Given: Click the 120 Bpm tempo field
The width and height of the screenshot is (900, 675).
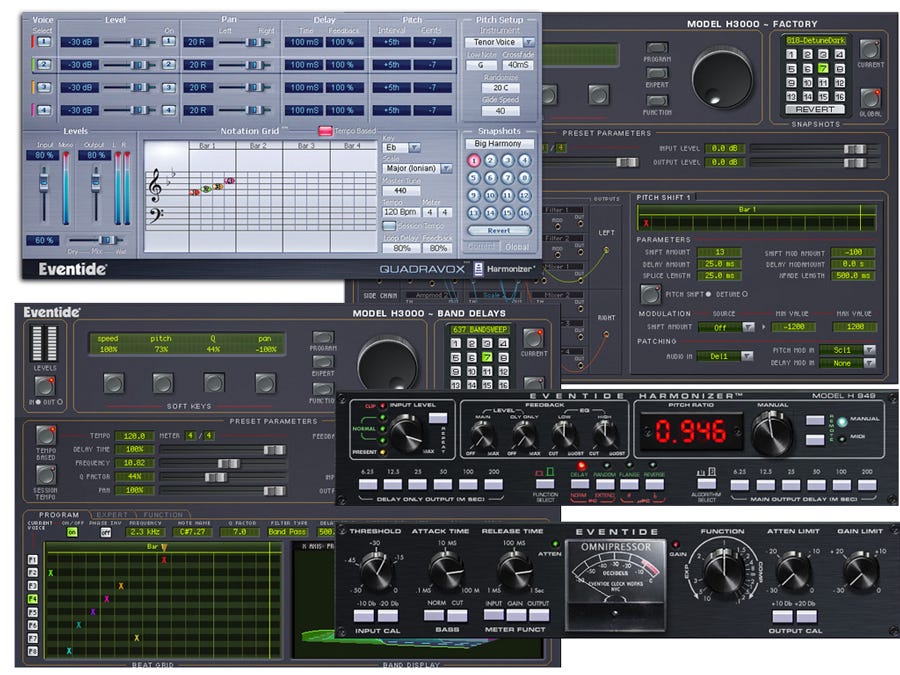Looking at the screenshot, I should click(400, 212).
